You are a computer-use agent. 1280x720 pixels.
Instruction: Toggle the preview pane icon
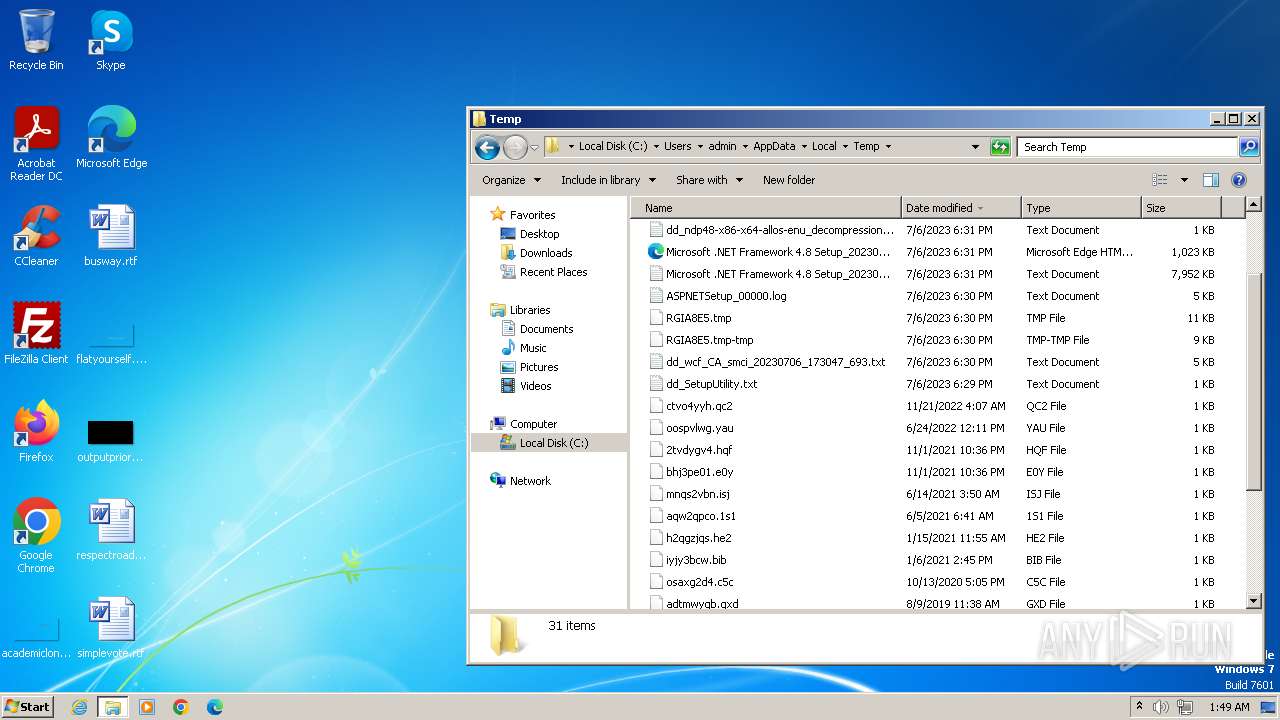tap(1211, 180)
